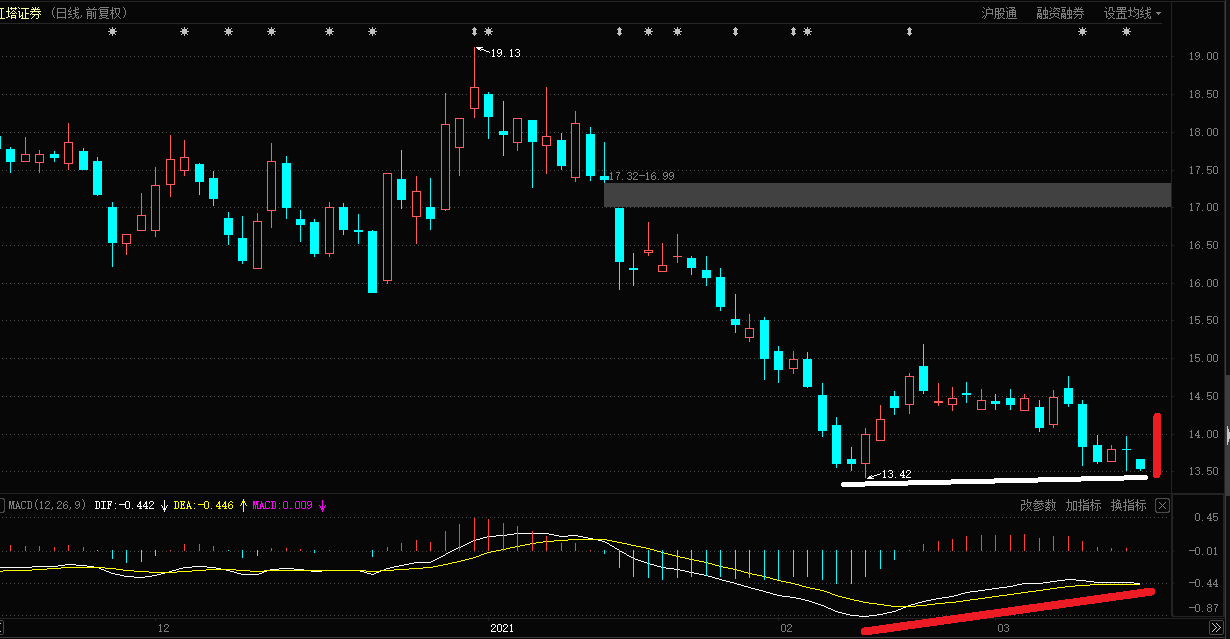
Task: Click the gray gap zone band
Action: (887, 195)
